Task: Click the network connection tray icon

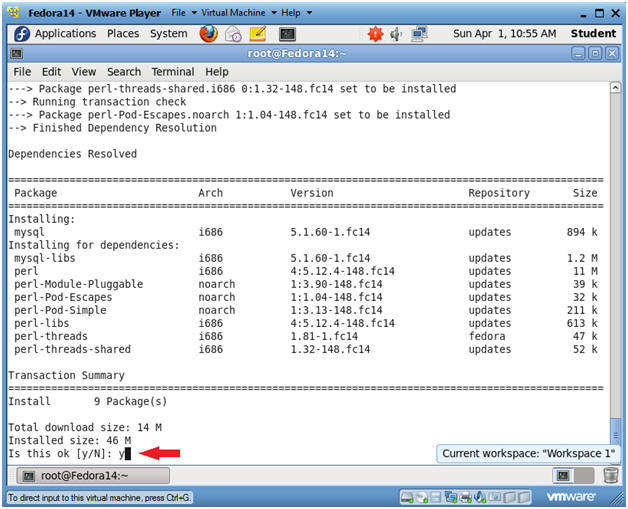Action: tap(419, 34)
